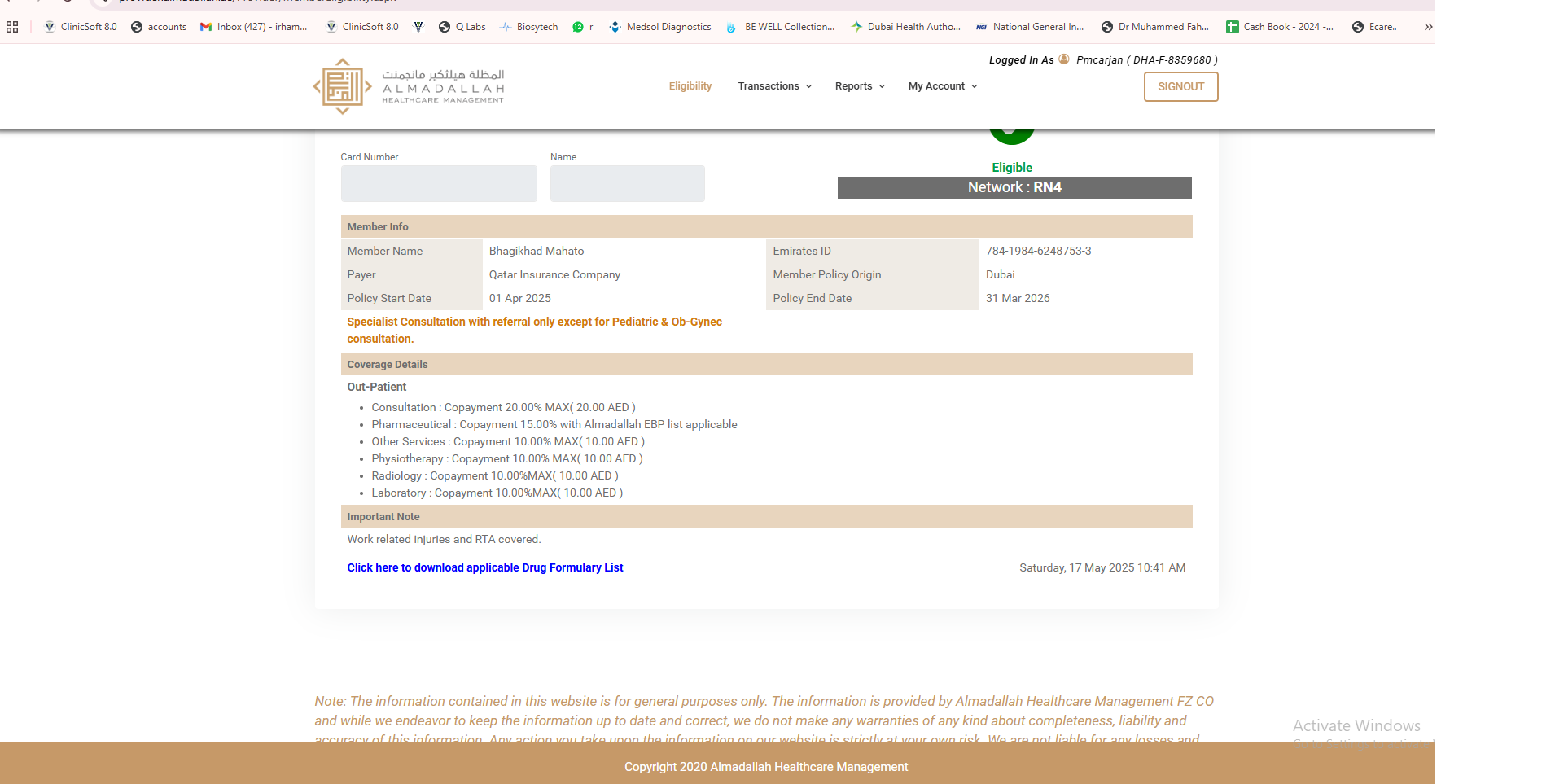
Task: Open the BE WELL Collection bookmark
Action: click(780, 27)
